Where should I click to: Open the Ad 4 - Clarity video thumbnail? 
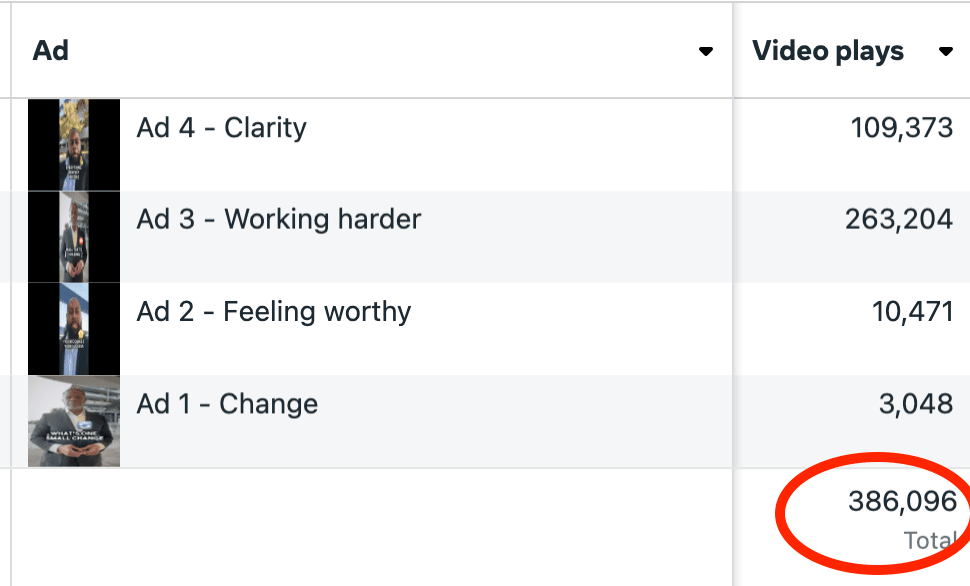coord(74,145)
